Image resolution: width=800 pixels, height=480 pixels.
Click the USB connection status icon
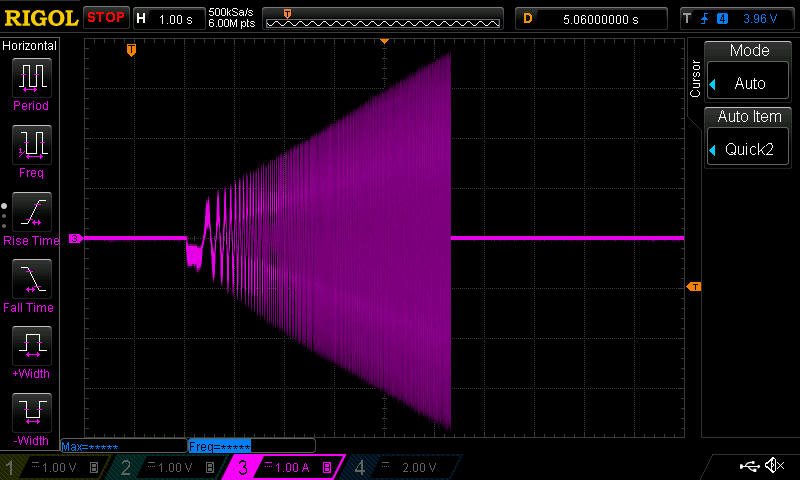(749, 465)
